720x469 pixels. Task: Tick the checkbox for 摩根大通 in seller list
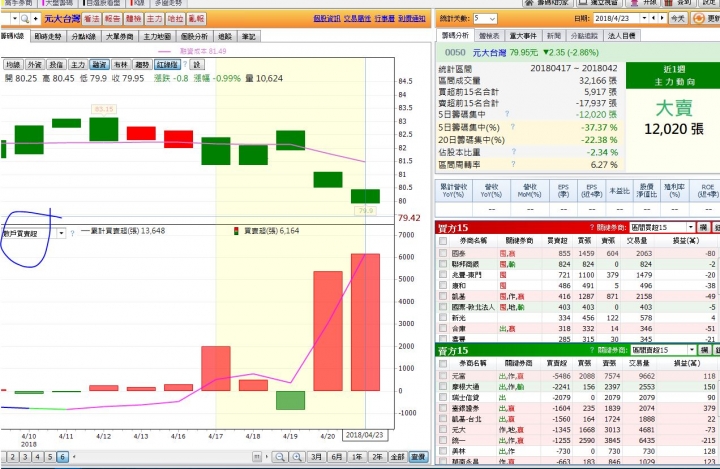coord(443,386)
